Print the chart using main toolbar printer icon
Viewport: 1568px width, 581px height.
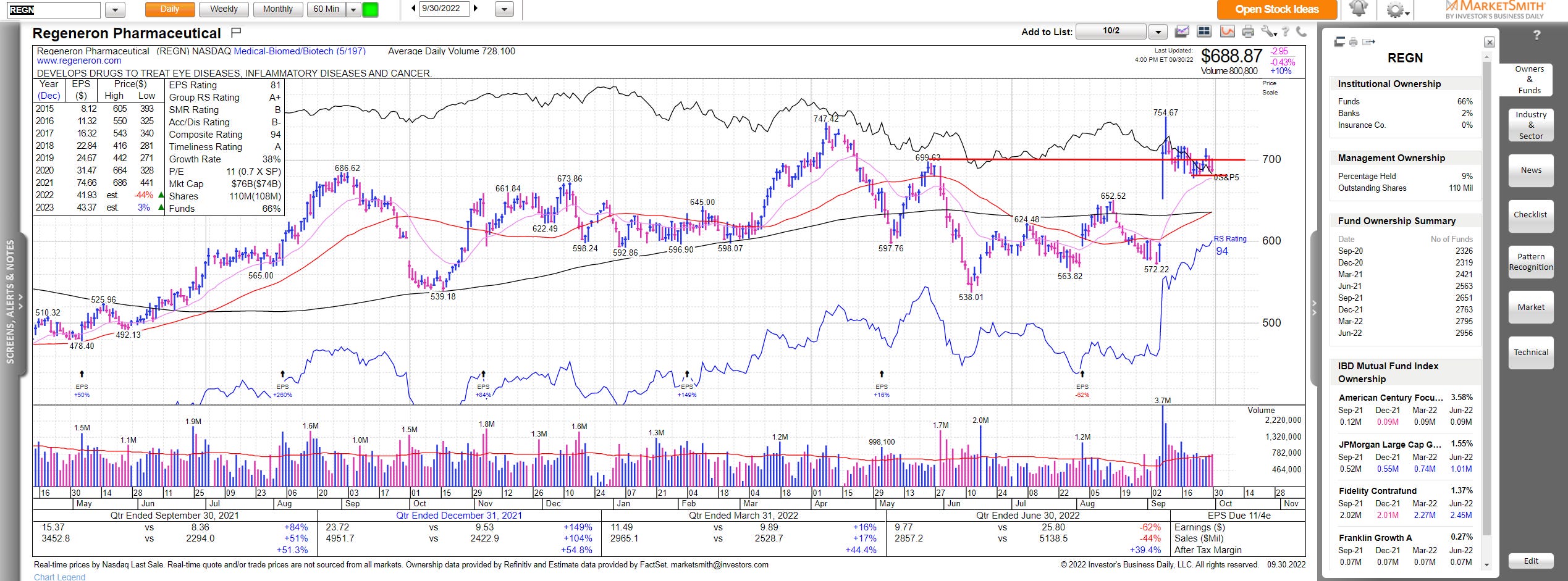[x=1248, y=31]
